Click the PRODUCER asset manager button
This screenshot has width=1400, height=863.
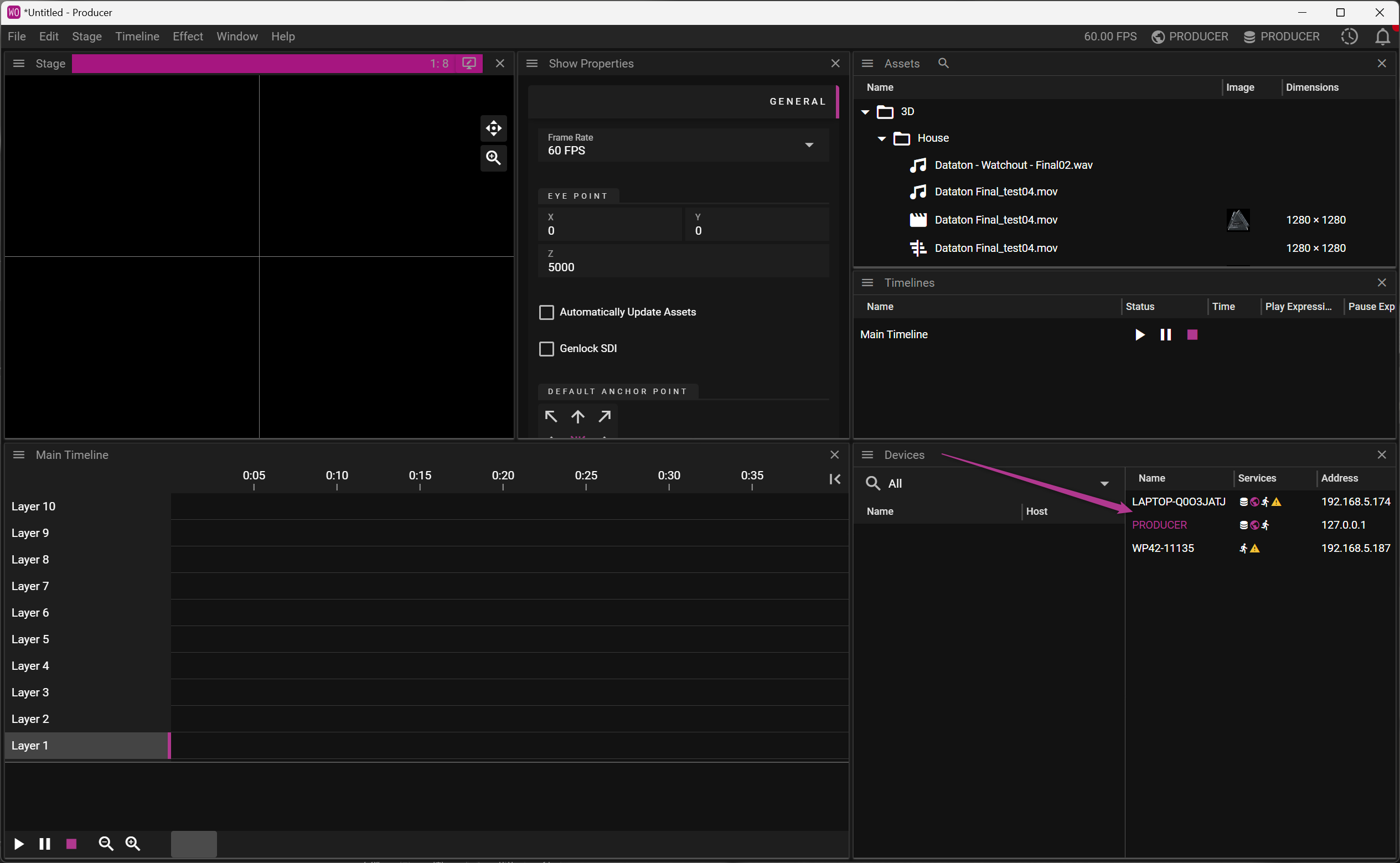[x=1282, y=37]
